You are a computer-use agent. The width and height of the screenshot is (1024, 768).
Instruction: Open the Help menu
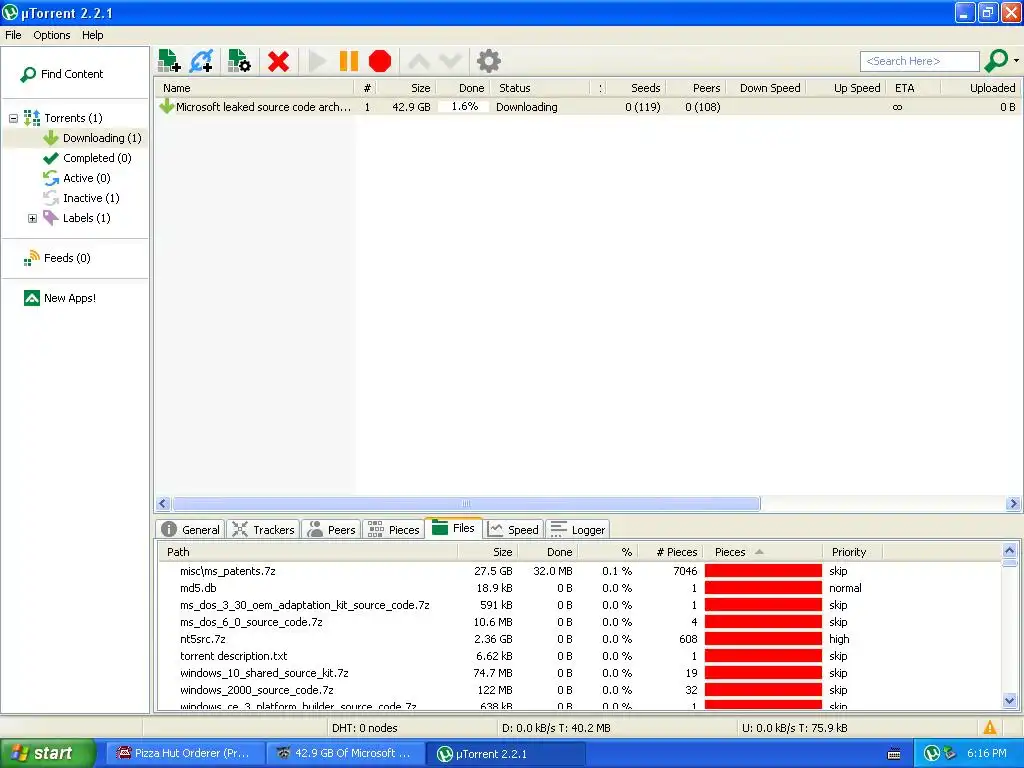[93, 35]
